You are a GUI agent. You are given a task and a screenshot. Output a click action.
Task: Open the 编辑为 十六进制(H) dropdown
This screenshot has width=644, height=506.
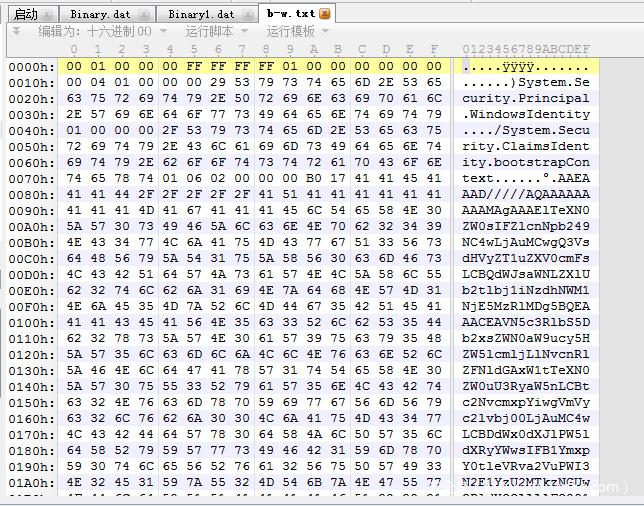click(95, 31)
